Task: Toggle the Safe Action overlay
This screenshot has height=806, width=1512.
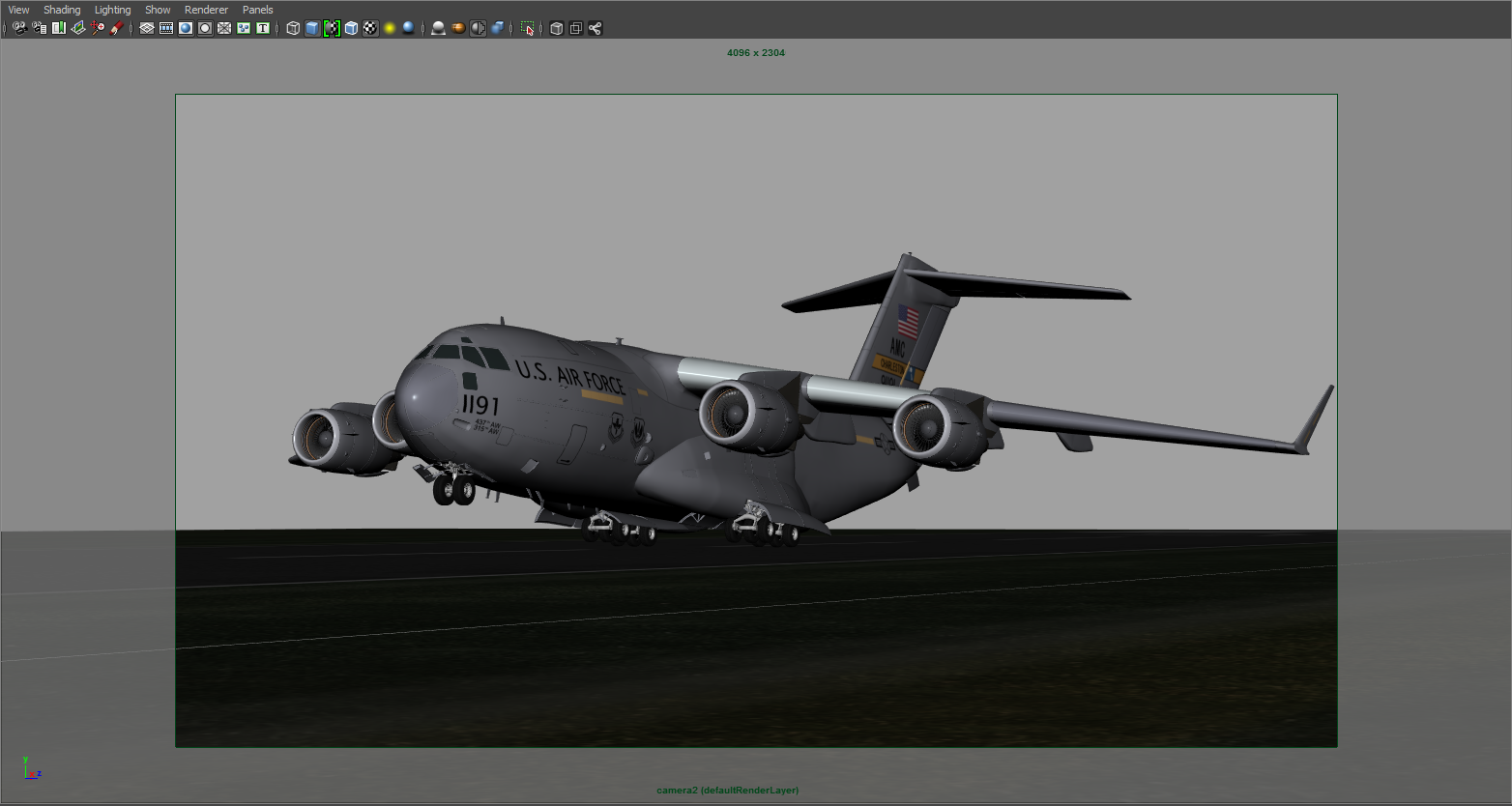Action: 244,28
